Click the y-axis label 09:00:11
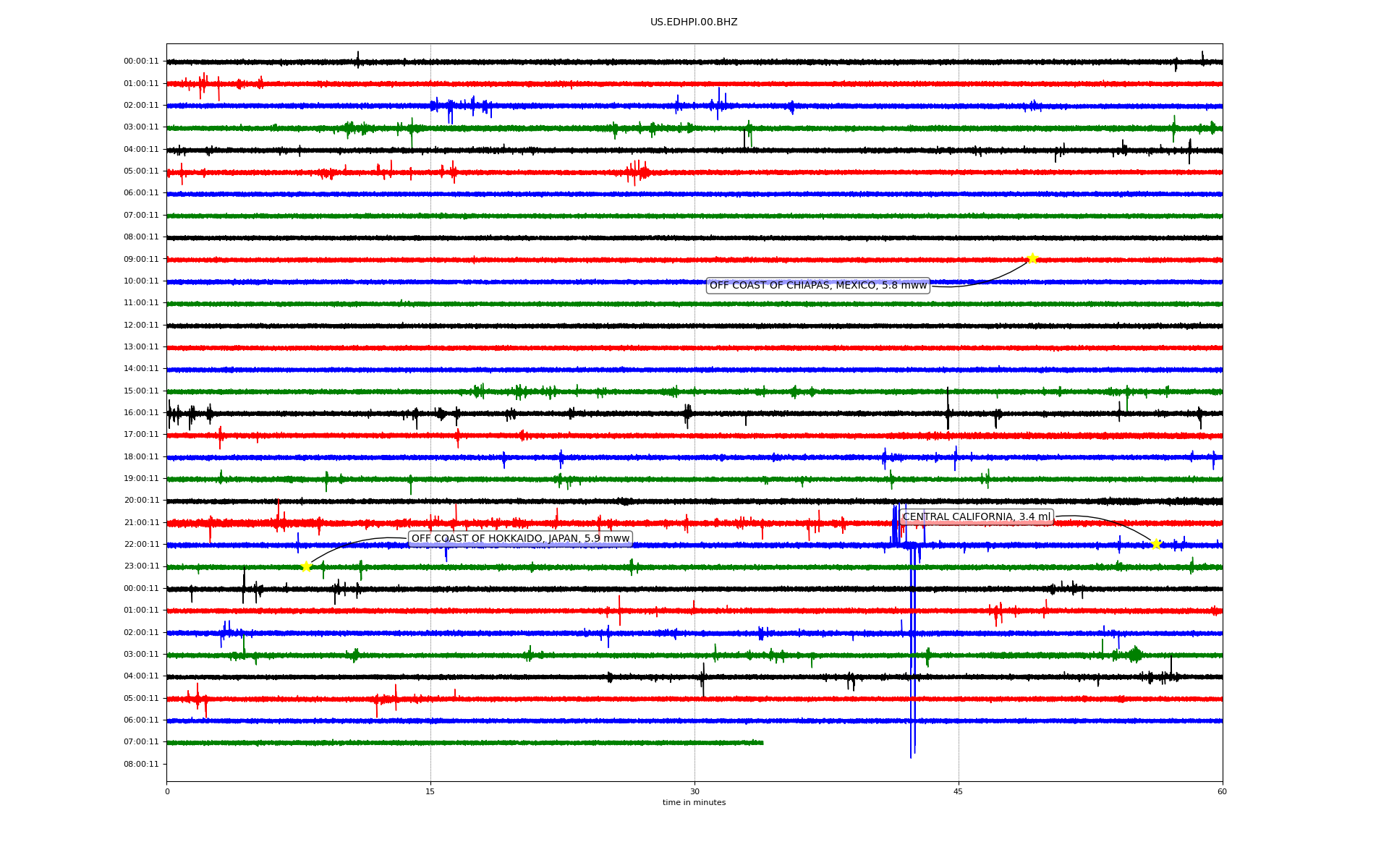Image resolution: width=1389 pixels, height=868 pixels. (x=141, y=260)
